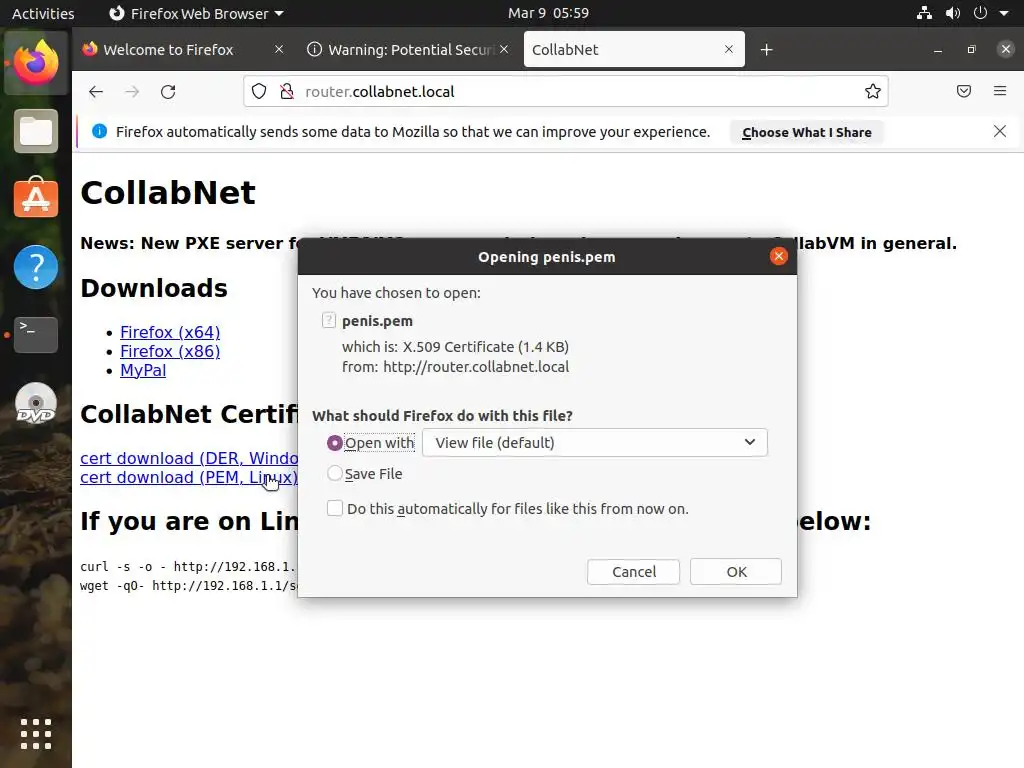Viewport: 1024px width, 768px height.
Task: Click the curl command line text
Action: [188, 566]
